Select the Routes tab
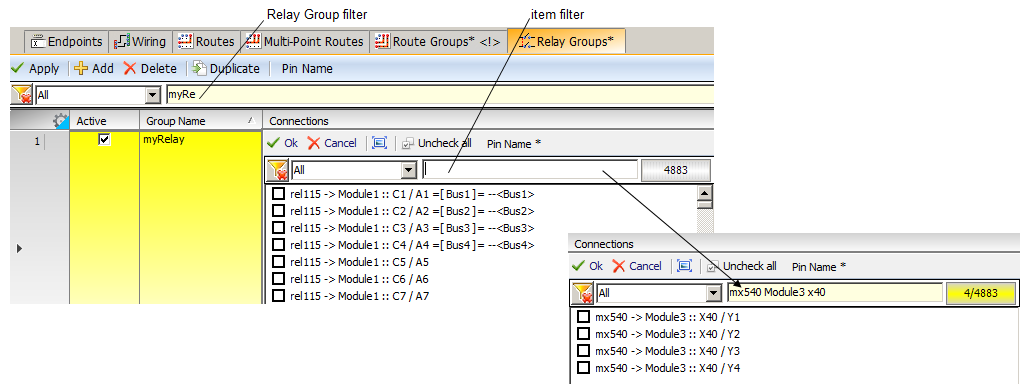This screenshot has height=384, width=1024. pos(206,42)
